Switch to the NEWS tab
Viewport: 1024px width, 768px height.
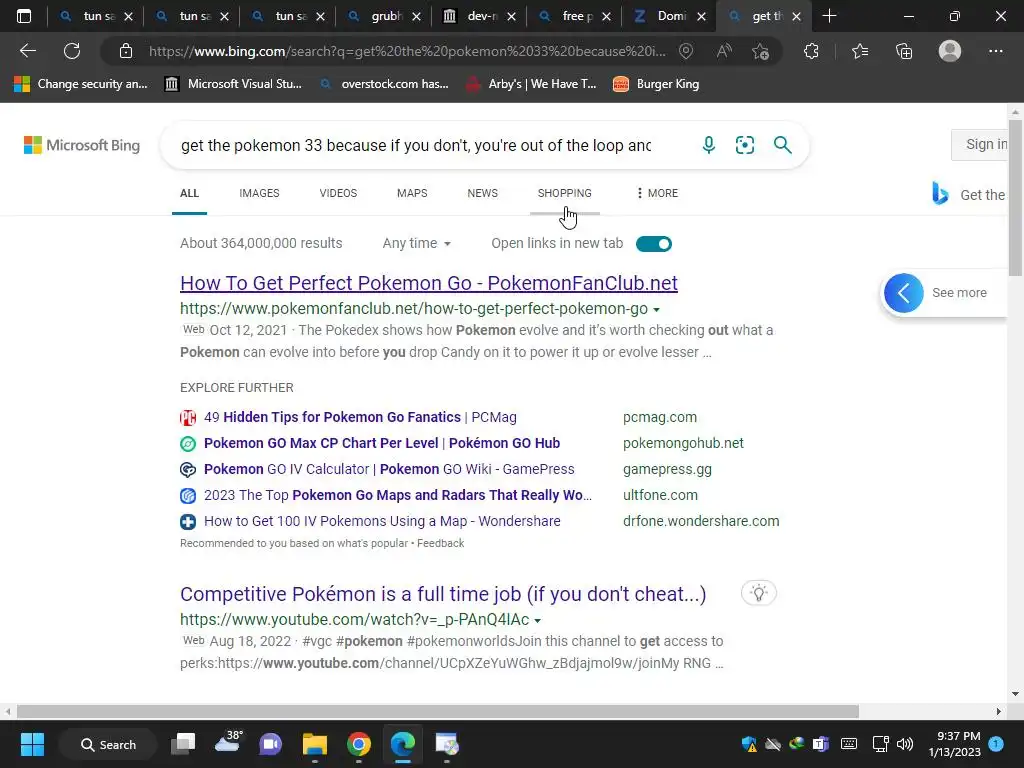coord(483,193)
